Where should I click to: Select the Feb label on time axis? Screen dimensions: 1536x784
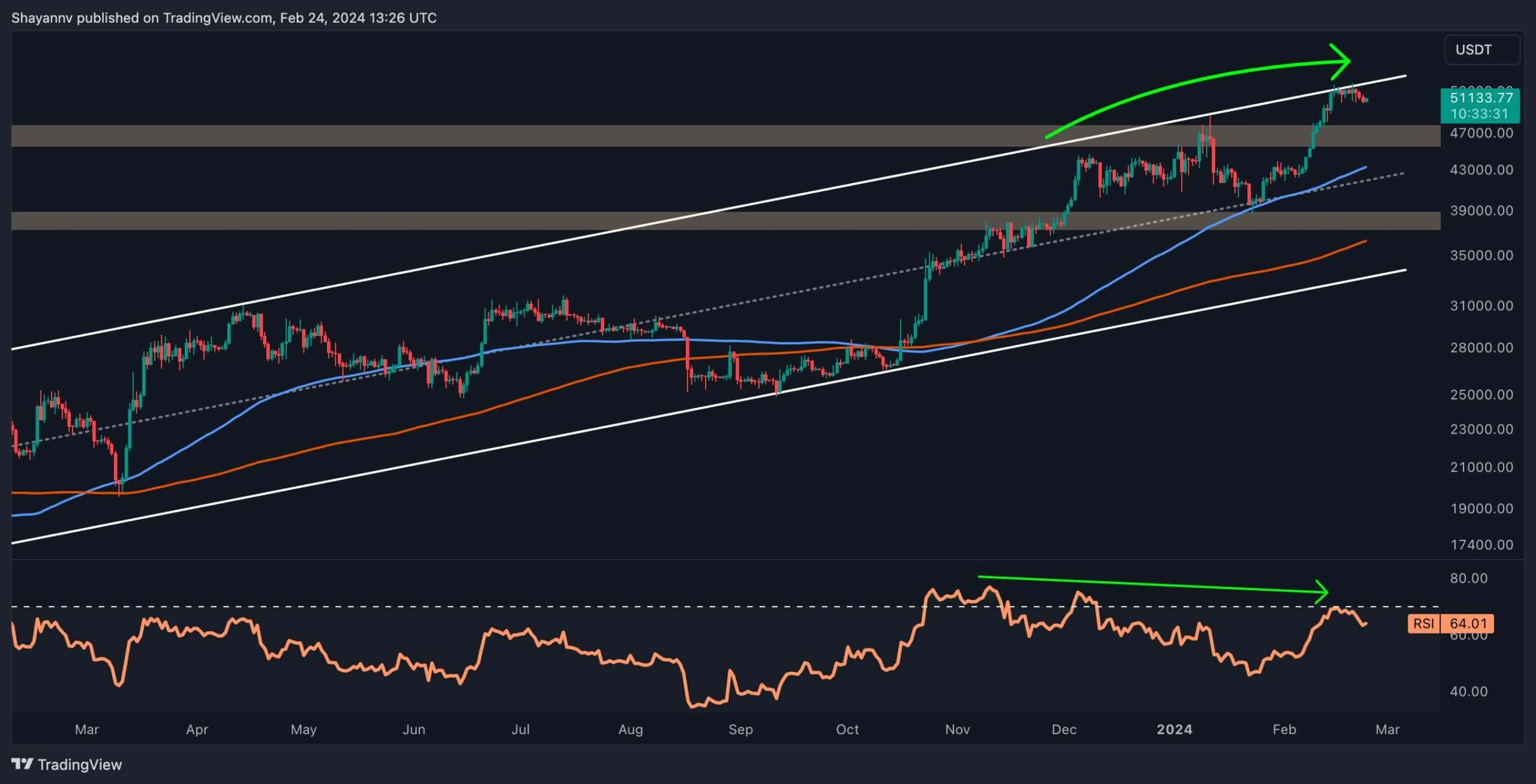[1284, 729]
